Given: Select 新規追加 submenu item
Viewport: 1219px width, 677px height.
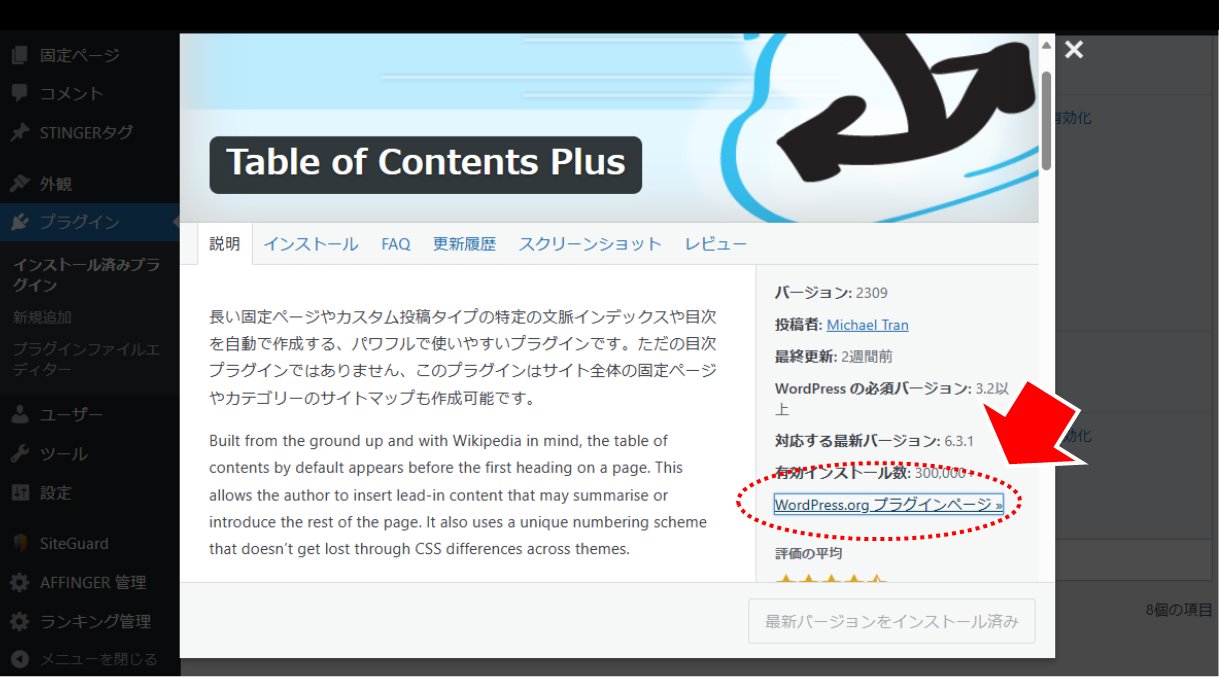Looking at the screenshot, I should click(42, 317).
